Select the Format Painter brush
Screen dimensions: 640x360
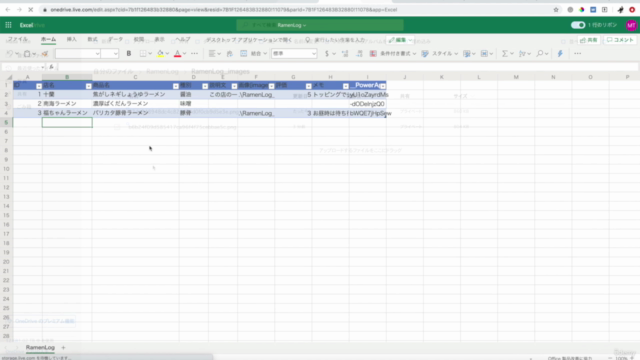coord(45,53)
